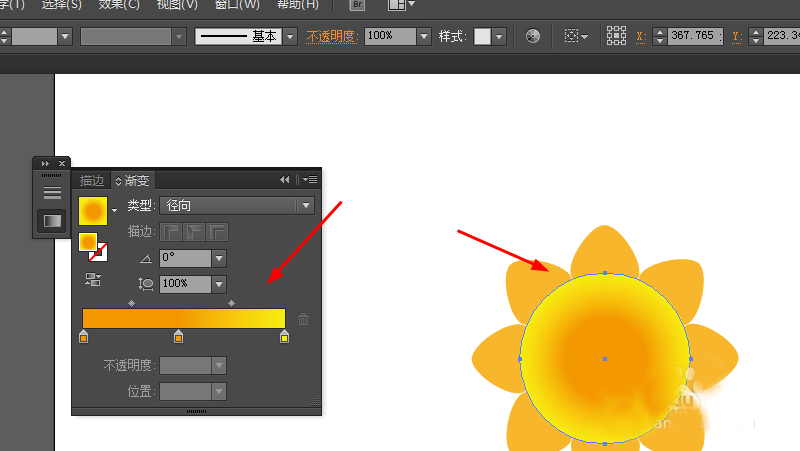This screenshot has width=800, height=451.
Task: Open the gradient panel flyout menu
Action: click(x=310, y=180)
